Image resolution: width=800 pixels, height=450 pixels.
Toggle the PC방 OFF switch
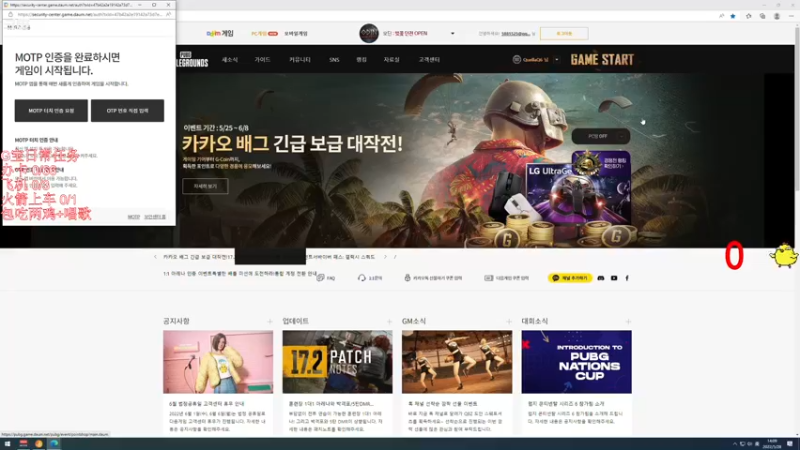click(601, 136)
